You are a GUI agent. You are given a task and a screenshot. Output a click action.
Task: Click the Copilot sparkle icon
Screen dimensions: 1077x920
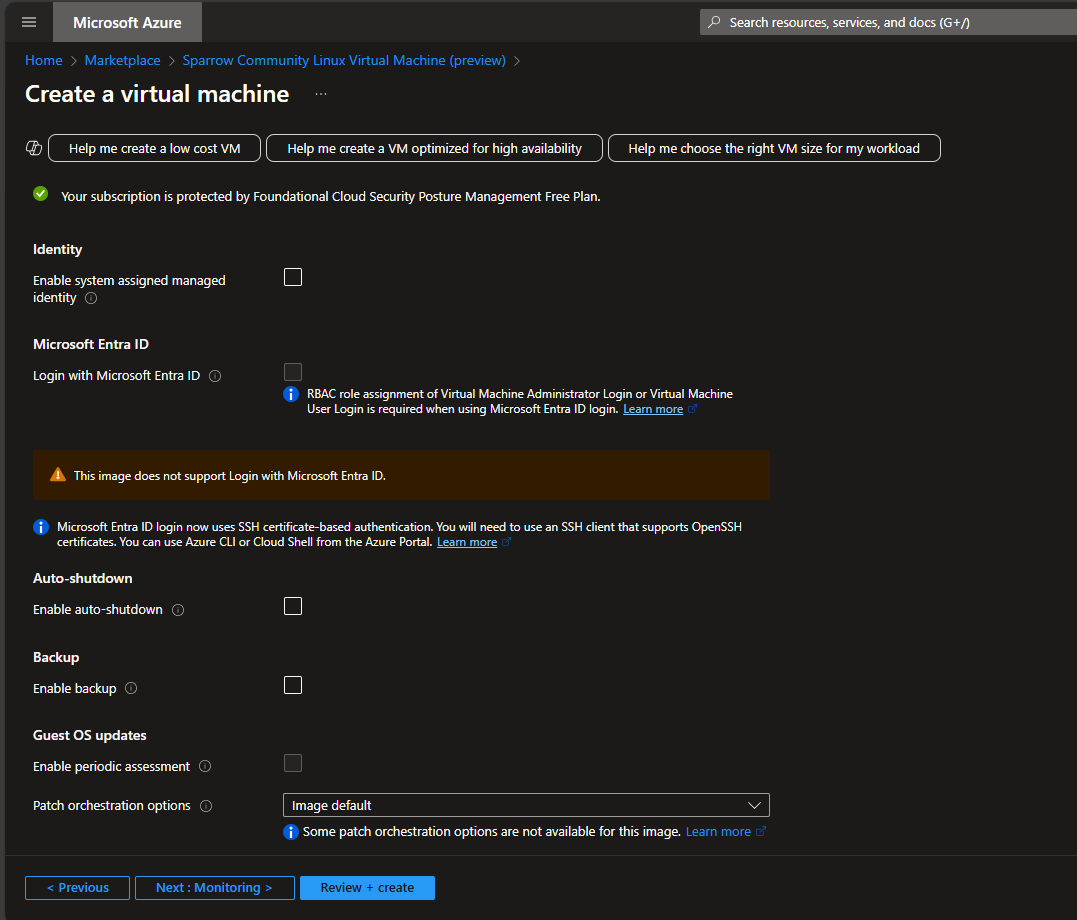[33, 147]
